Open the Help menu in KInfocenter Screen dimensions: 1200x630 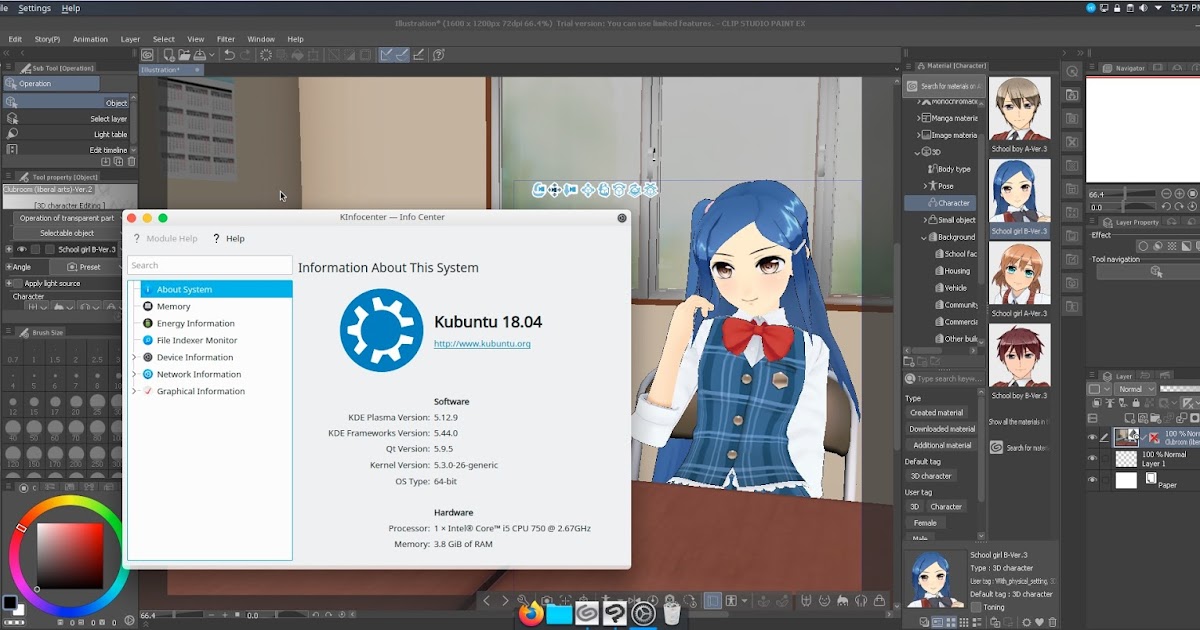click(x=229, y=238)
